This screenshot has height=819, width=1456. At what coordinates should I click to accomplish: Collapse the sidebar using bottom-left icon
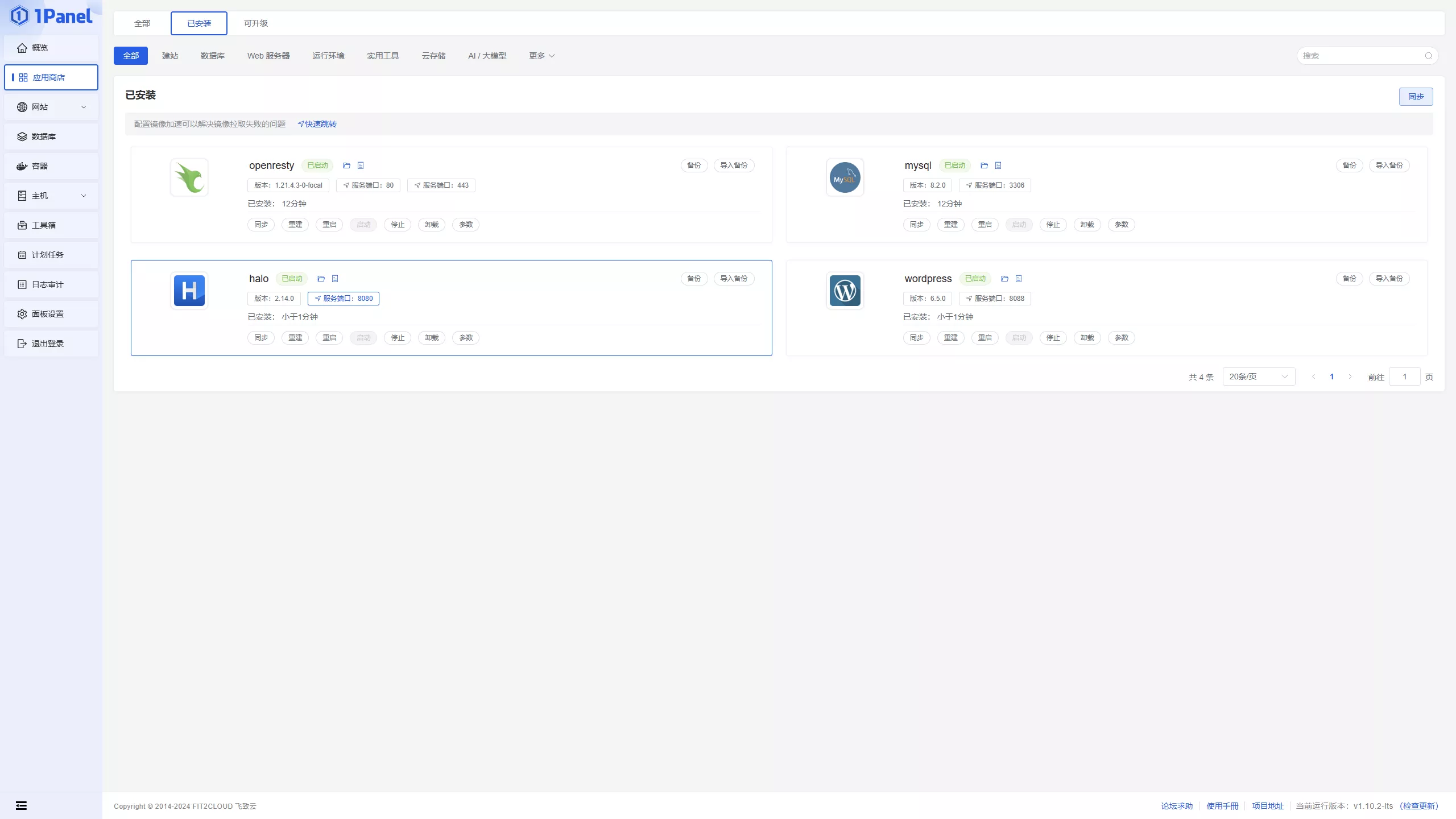(22, 805)
